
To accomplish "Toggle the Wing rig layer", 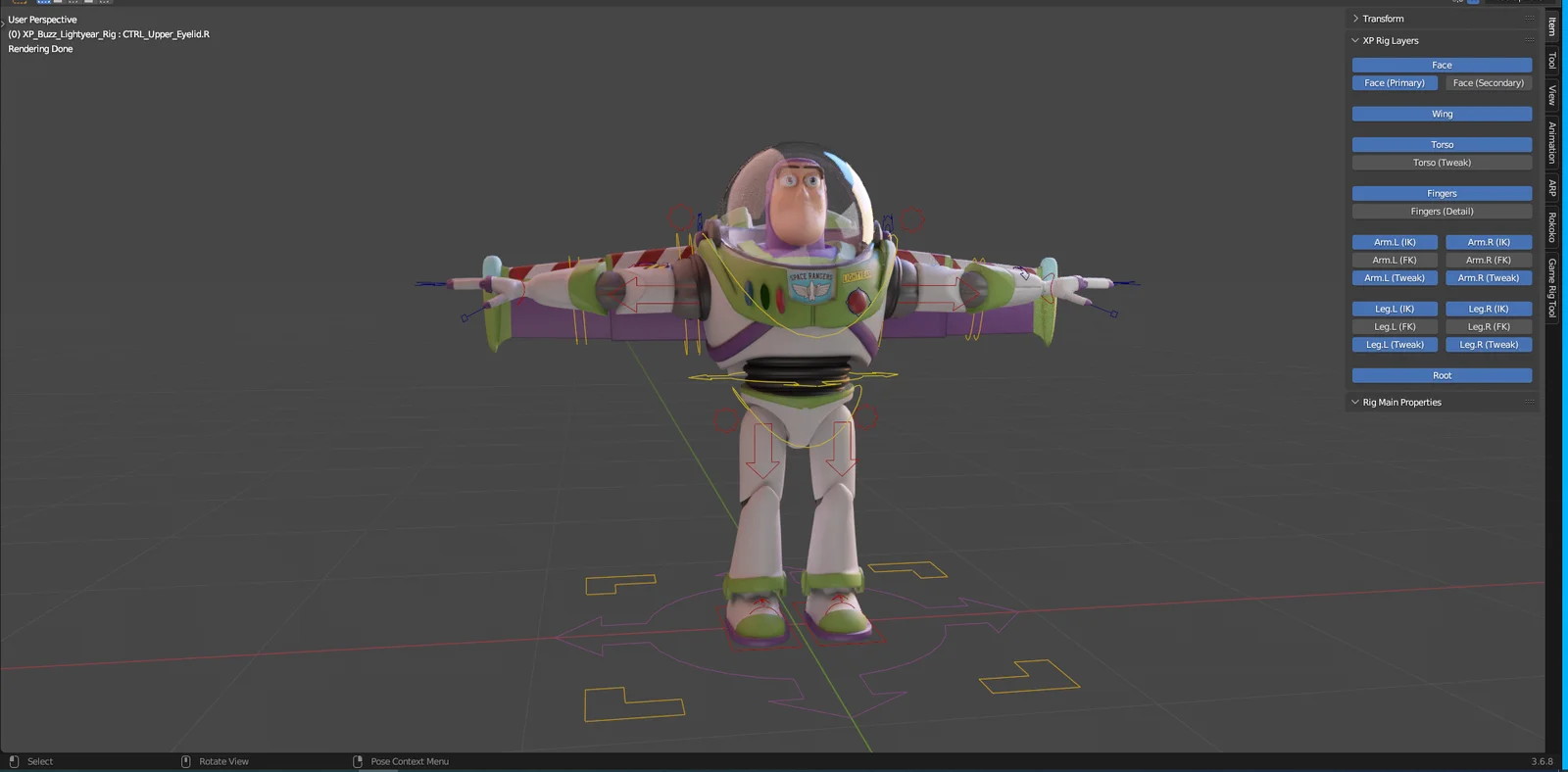I will point(1442,114).
